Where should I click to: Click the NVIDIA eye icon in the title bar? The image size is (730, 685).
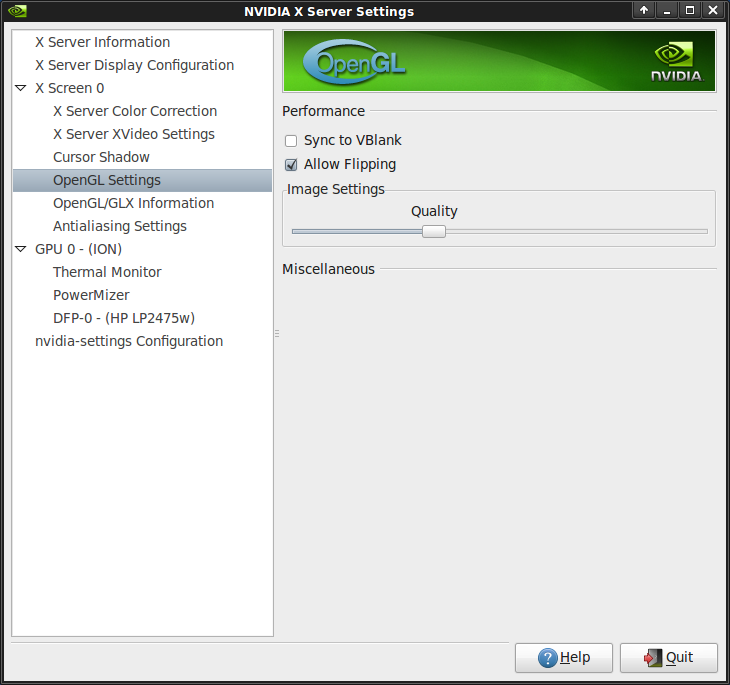(x=17, y=11)
